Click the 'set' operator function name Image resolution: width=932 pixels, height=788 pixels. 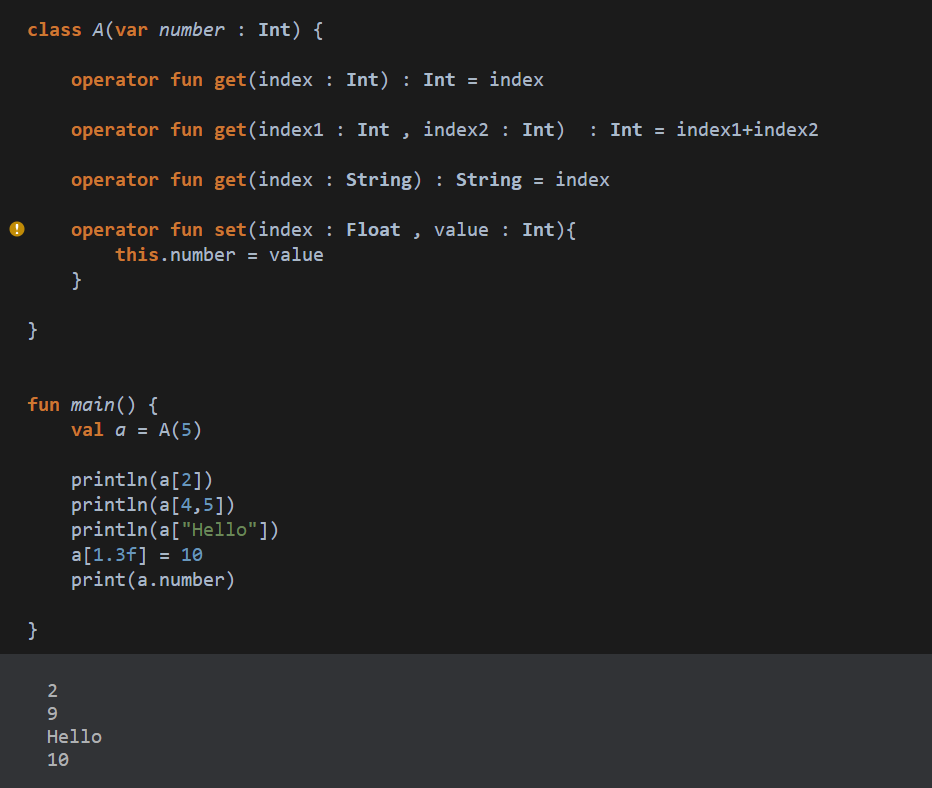230,229
